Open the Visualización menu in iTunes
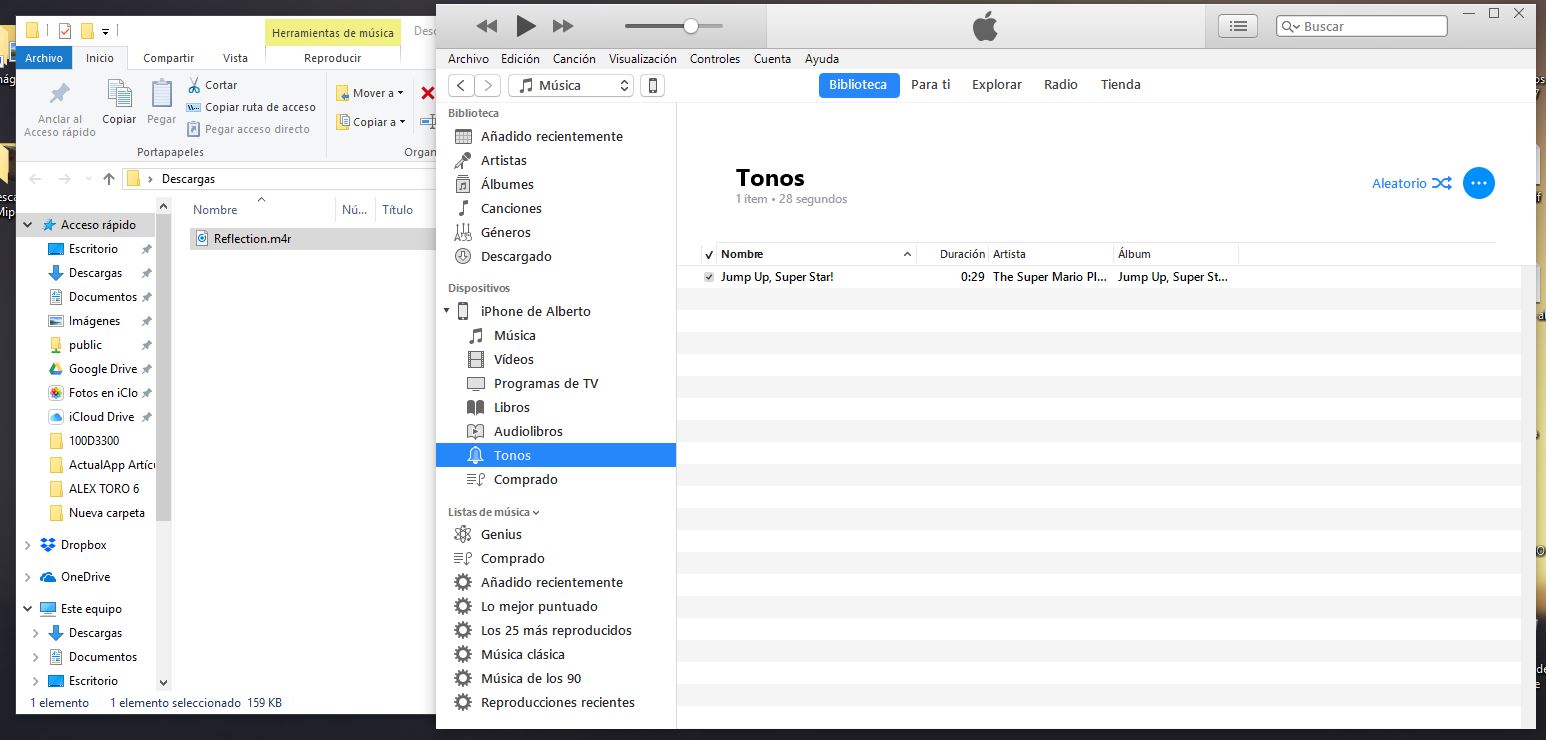1546x740 pixels. point(643,59)
